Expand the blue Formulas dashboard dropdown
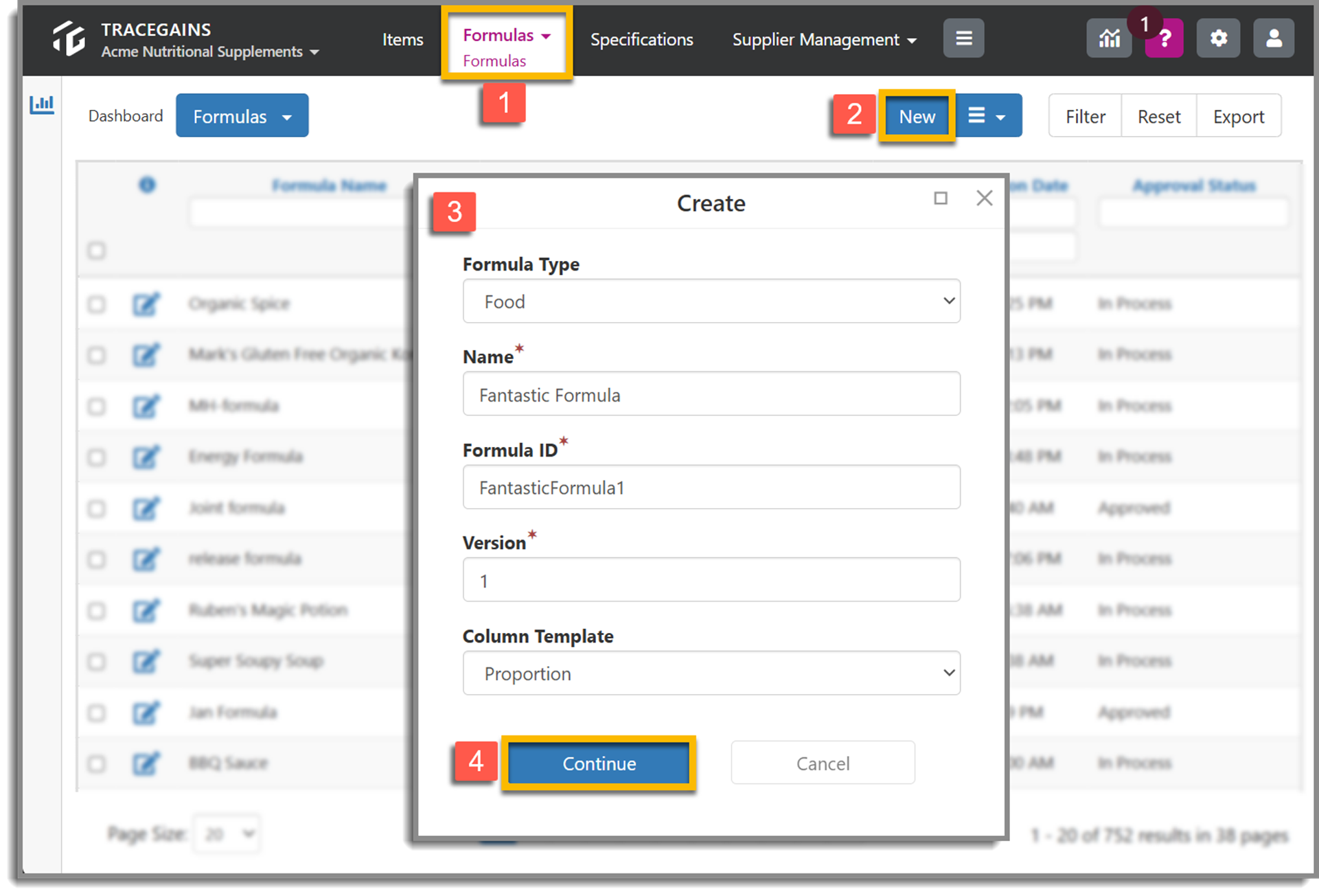Viewport: 1319px width, 896px height. [x=242, y=116]
